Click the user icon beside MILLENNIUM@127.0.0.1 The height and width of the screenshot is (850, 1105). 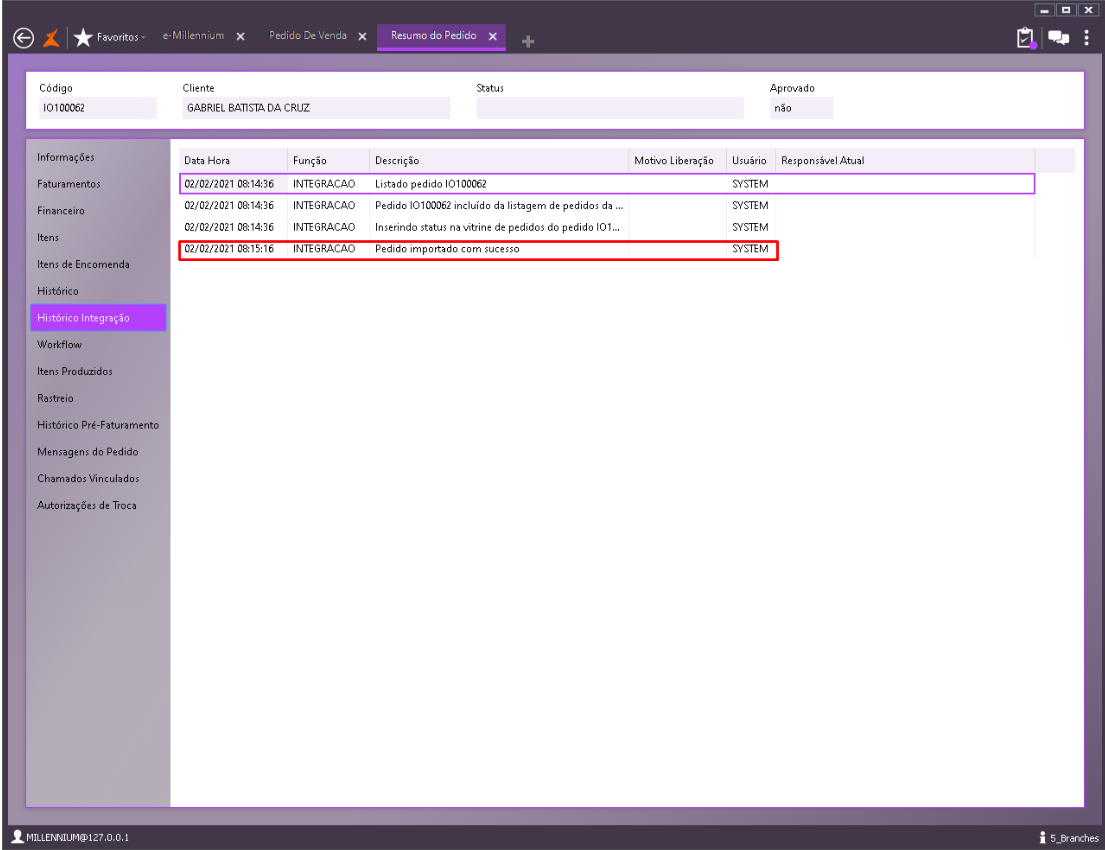[18, 837]
